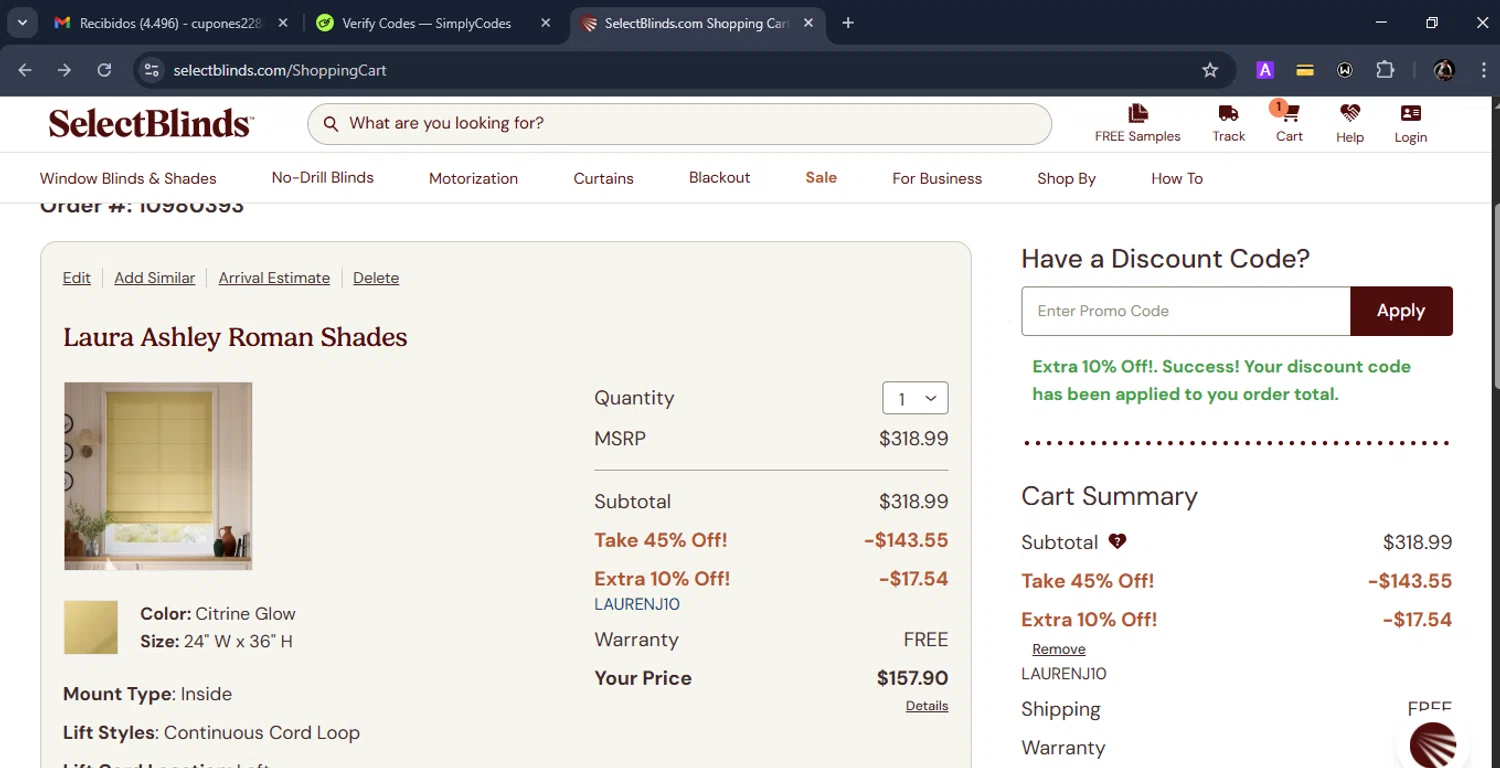Image resolution: width=1500 pixels, height=768 pixels.
Task: Open the Roman Shades product thumbnail
Action: click(x=158, y=476)
